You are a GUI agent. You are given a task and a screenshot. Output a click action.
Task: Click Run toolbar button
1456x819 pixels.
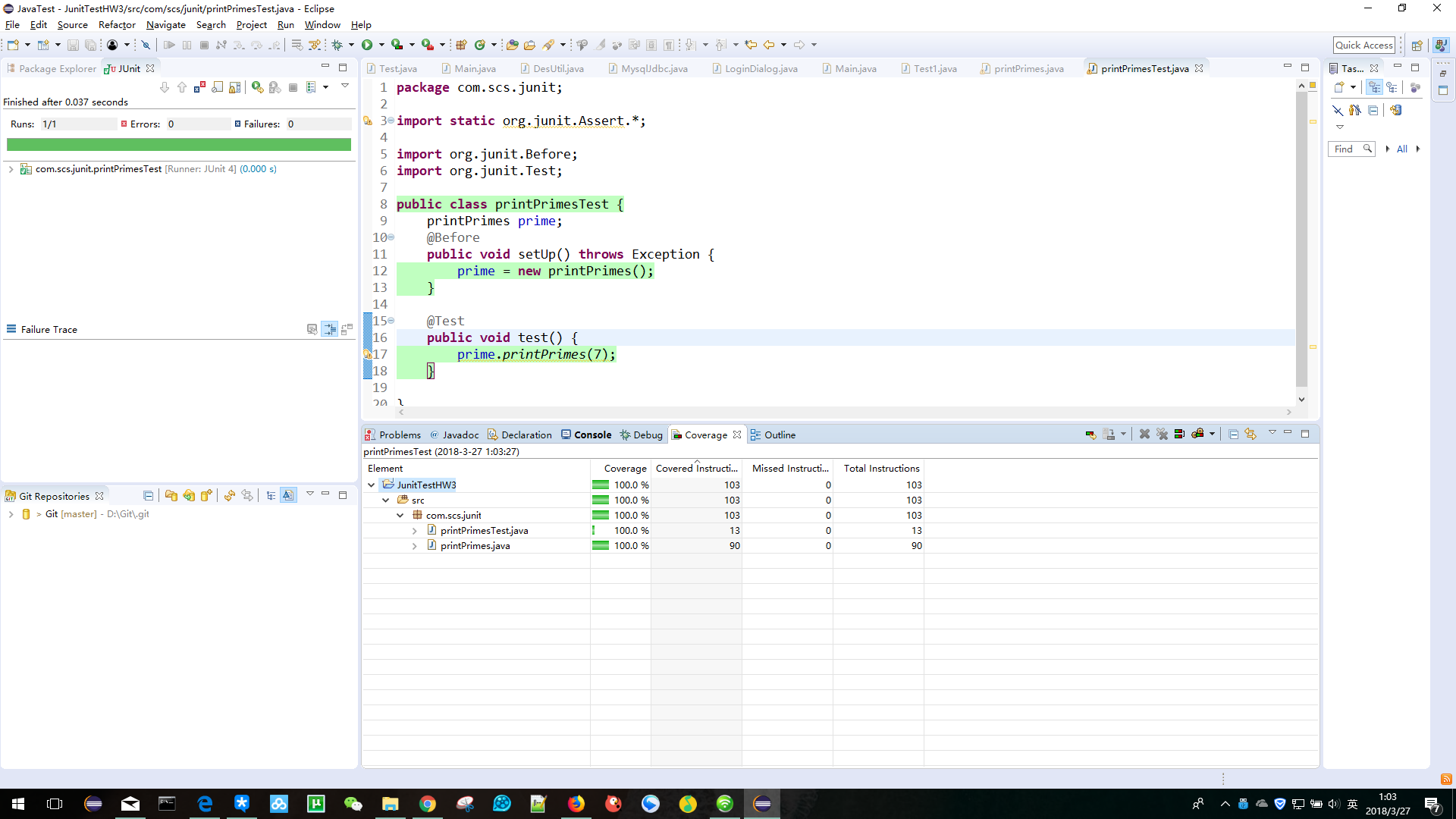[x=367, y=45]
